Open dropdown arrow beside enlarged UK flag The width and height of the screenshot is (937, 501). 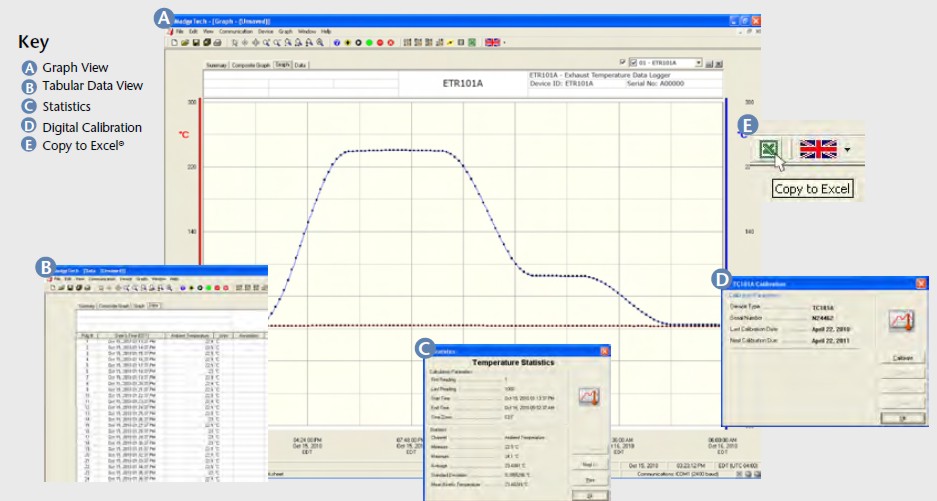click(x=847, y=149)
